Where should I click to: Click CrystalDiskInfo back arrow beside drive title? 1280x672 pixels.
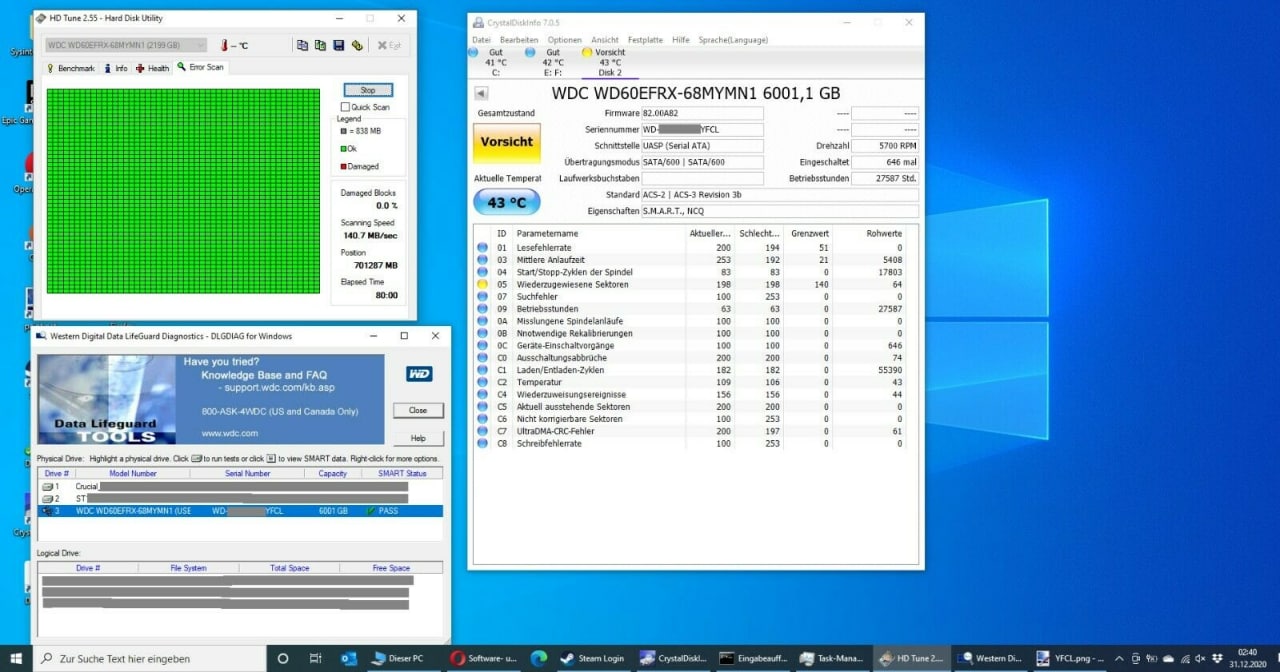click(481, 93)
